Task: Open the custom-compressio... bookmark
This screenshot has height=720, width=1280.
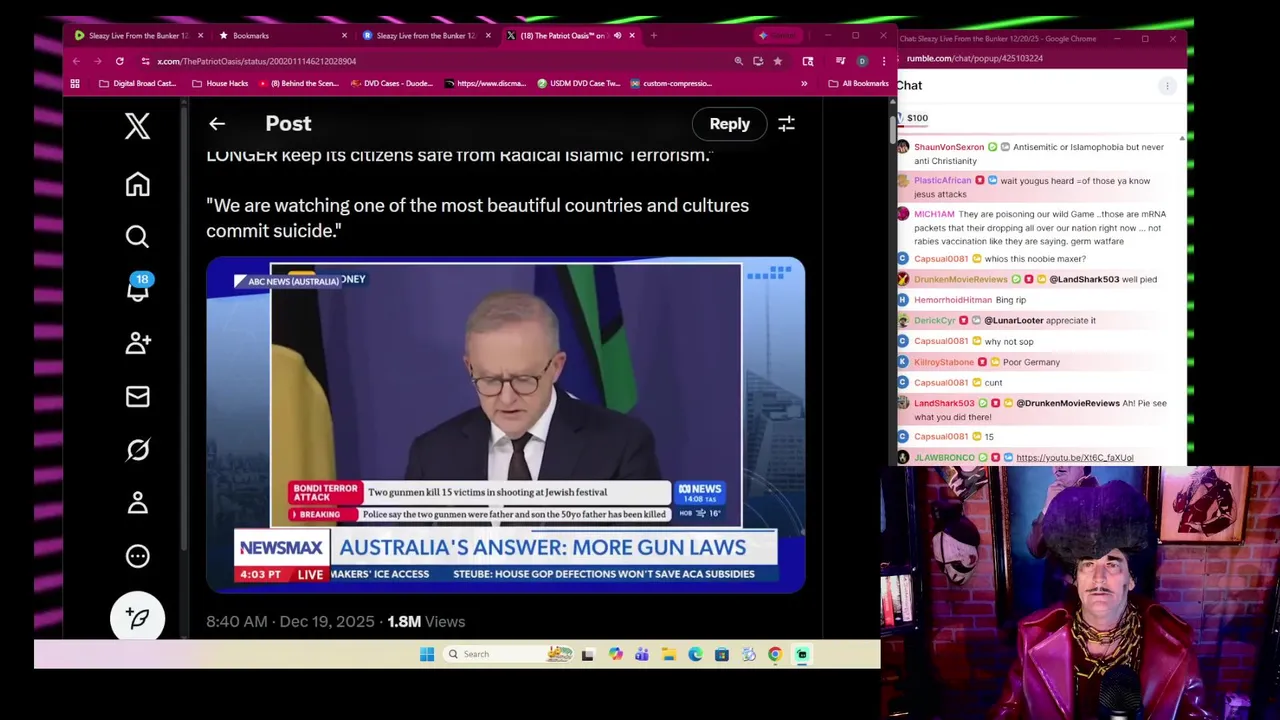Action: [x=671, y=84]
